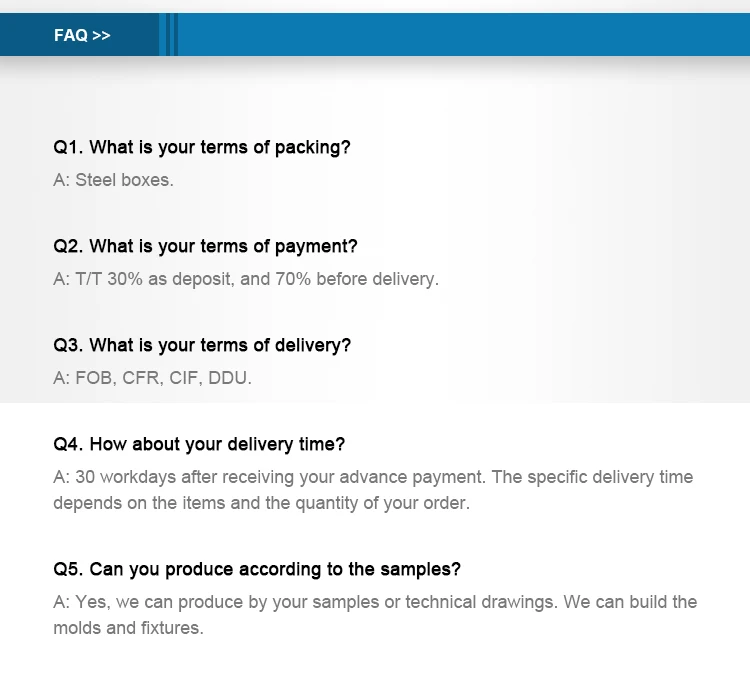This screenshot has height=689, width=750.
Task: Select question Q5 about producing from samples
Action: pos(257,569)
